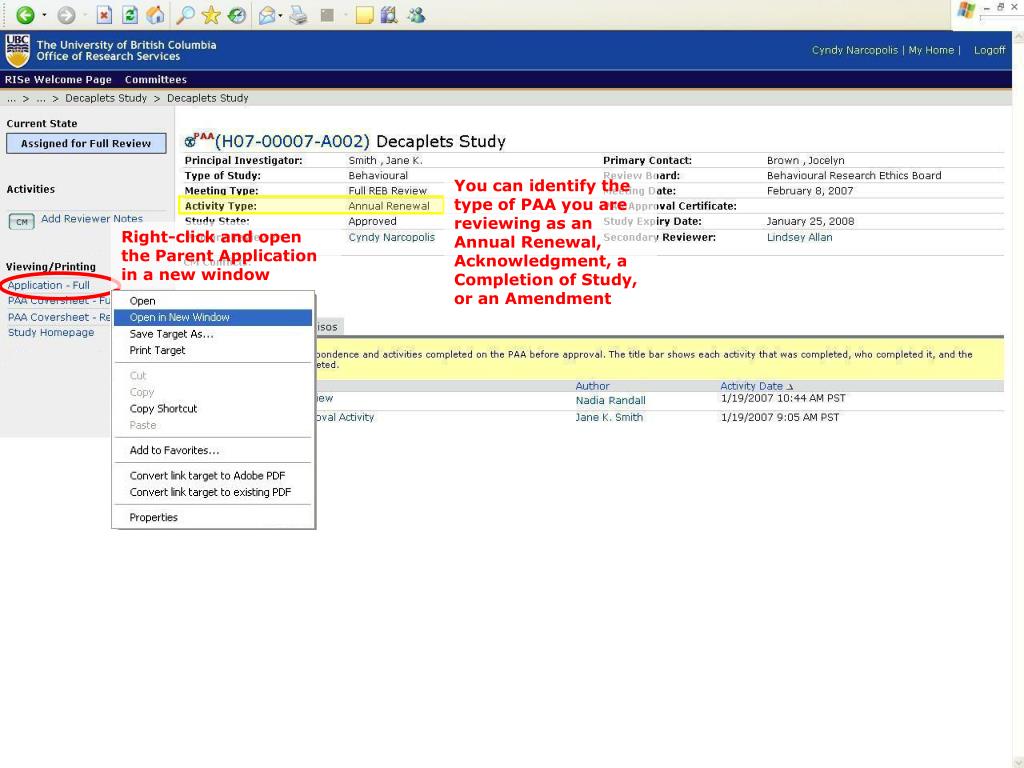Click the first Decaplets Study breadcrumb
This screenshot has height=768, width=1024.
click(x=106, y=98)
